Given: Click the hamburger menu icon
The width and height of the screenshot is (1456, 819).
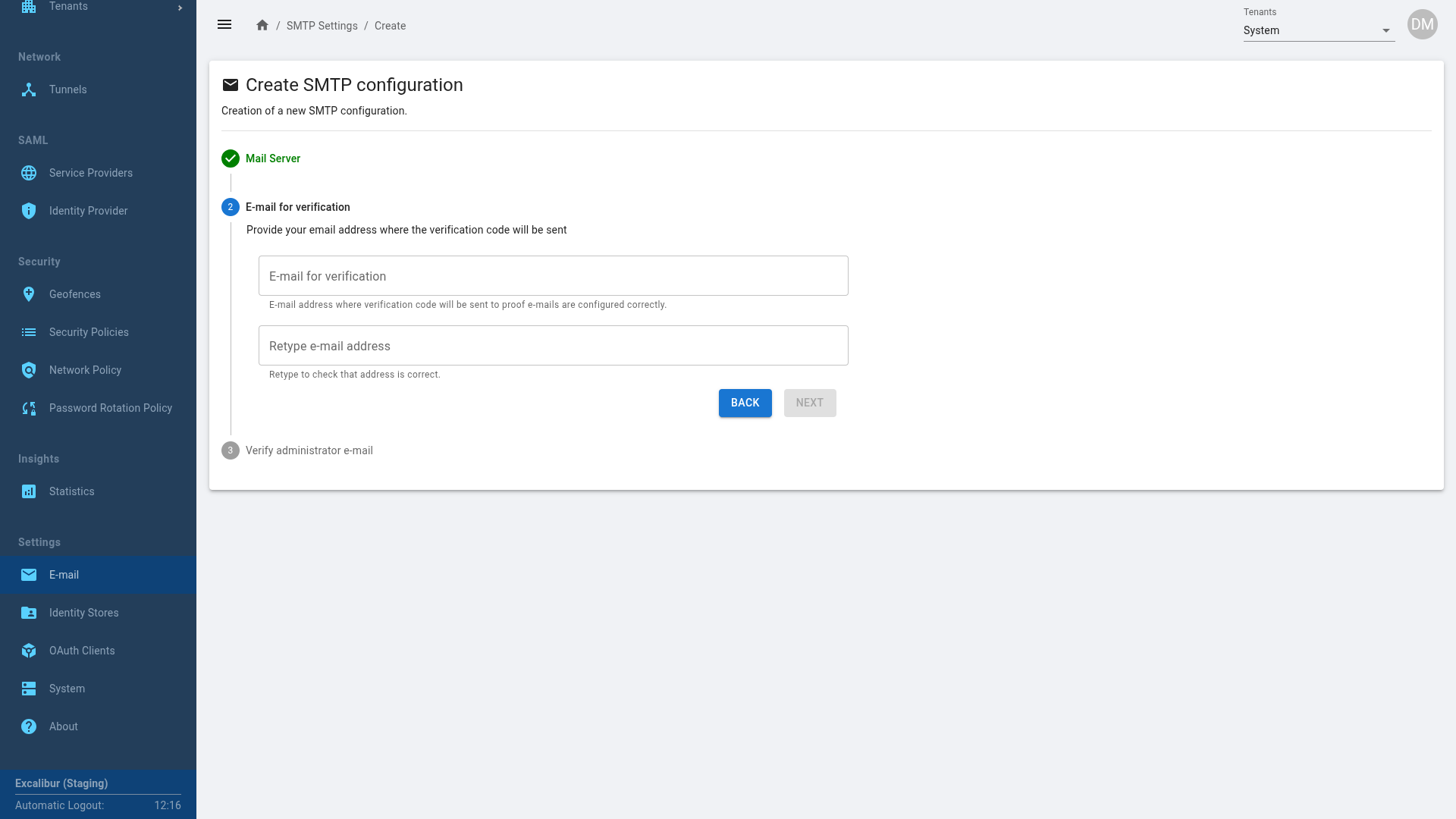Looking at the screenshot, I should tap(224, 25).
